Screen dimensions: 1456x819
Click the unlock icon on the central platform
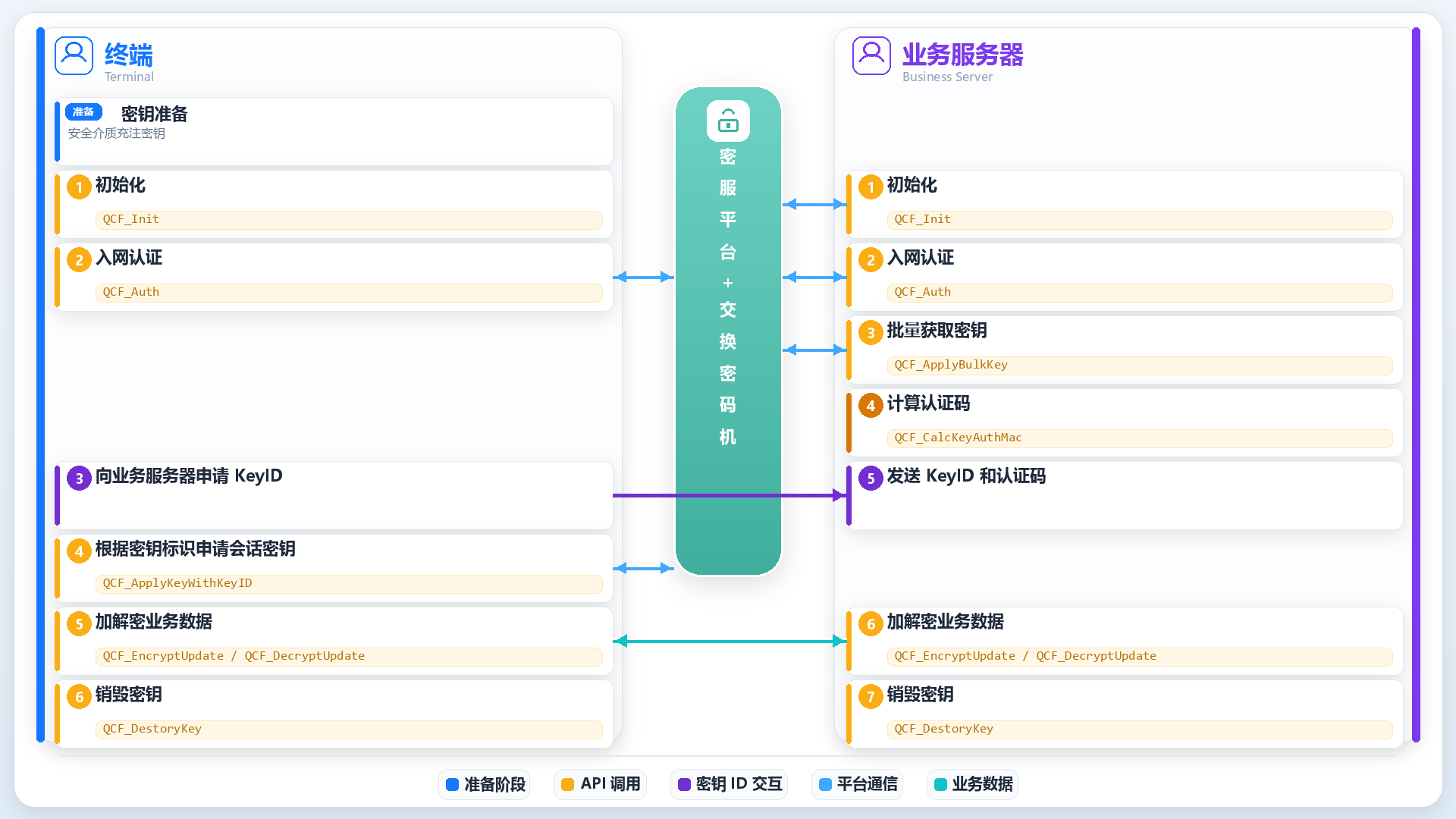pyautogui.click(x=728, y=121)
